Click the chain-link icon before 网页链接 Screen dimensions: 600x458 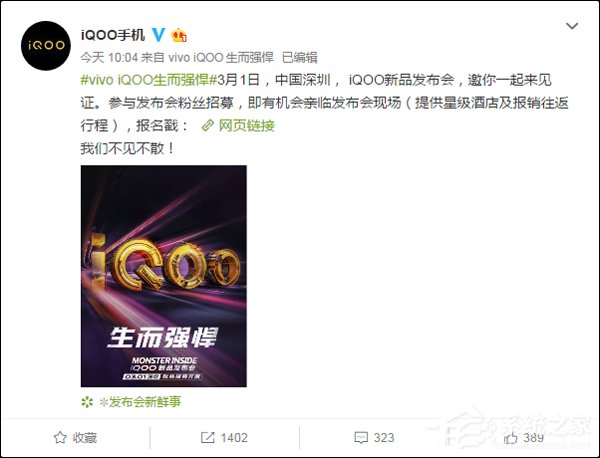point(208,126)
